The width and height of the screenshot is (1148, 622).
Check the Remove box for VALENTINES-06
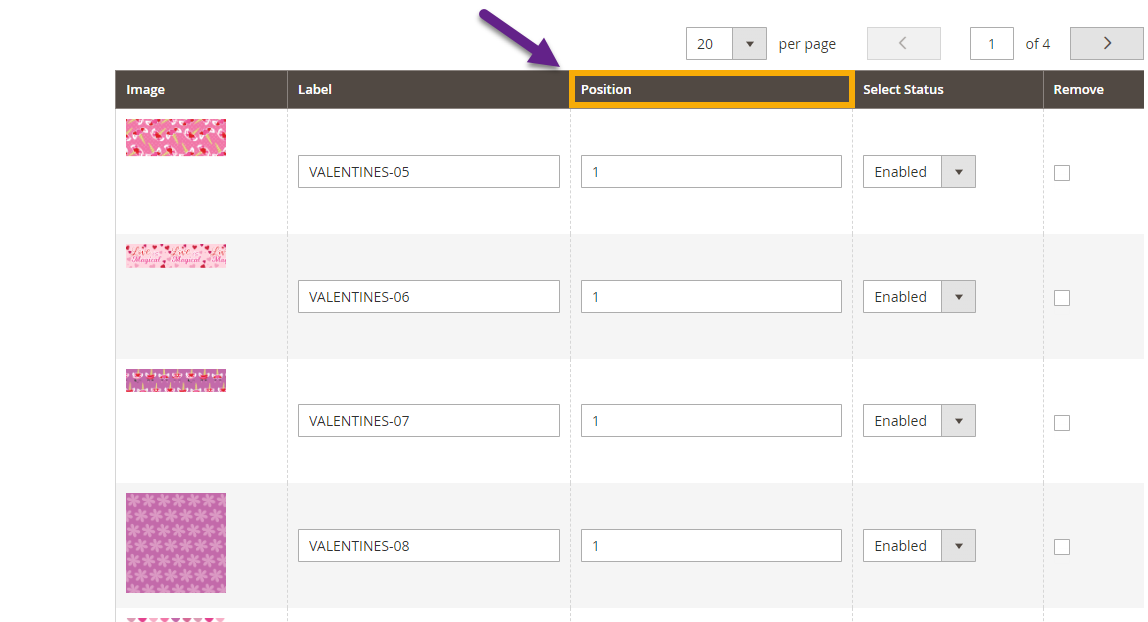coord(1062,297)
